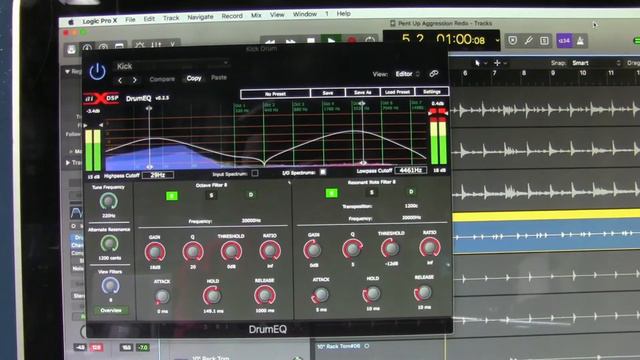This screenshot has width=640, height=360.
Task: Click Resonant Note Filter HOLD knob
Action: (372, 293)
